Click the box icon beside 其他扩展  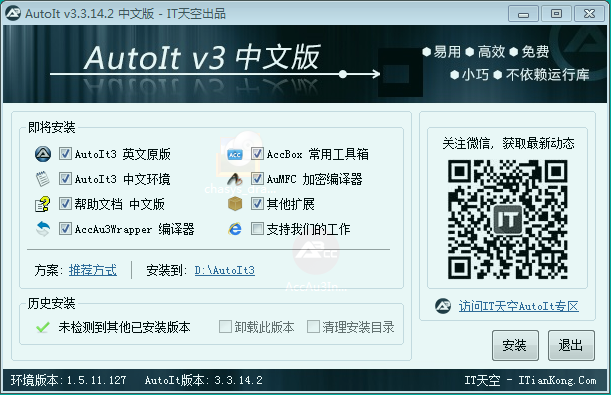pos(235,204)
